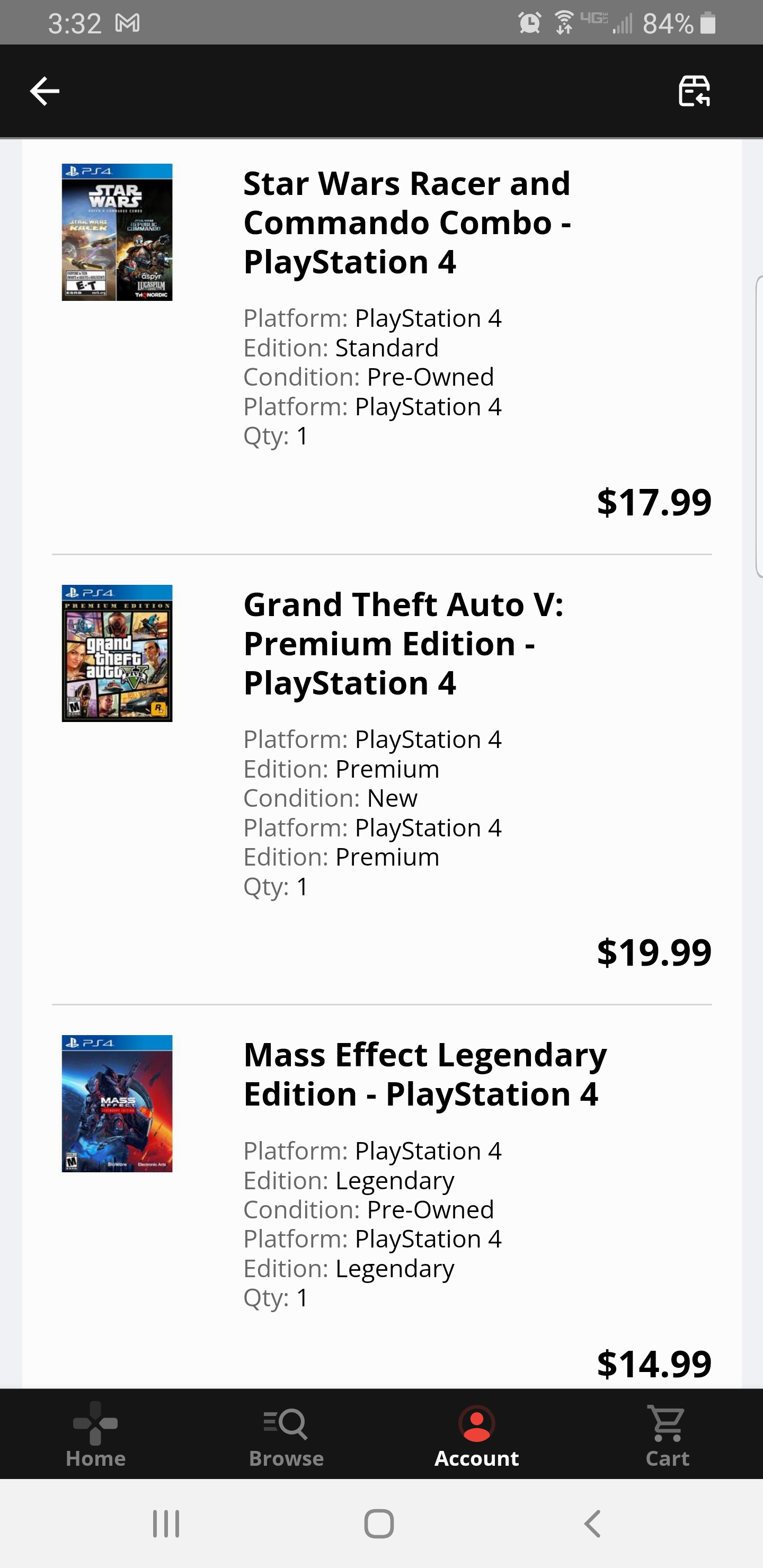Screen dimensions: 763x1568
Task: Tap the Grand Theft Auto V cover image
Action: 117,653
